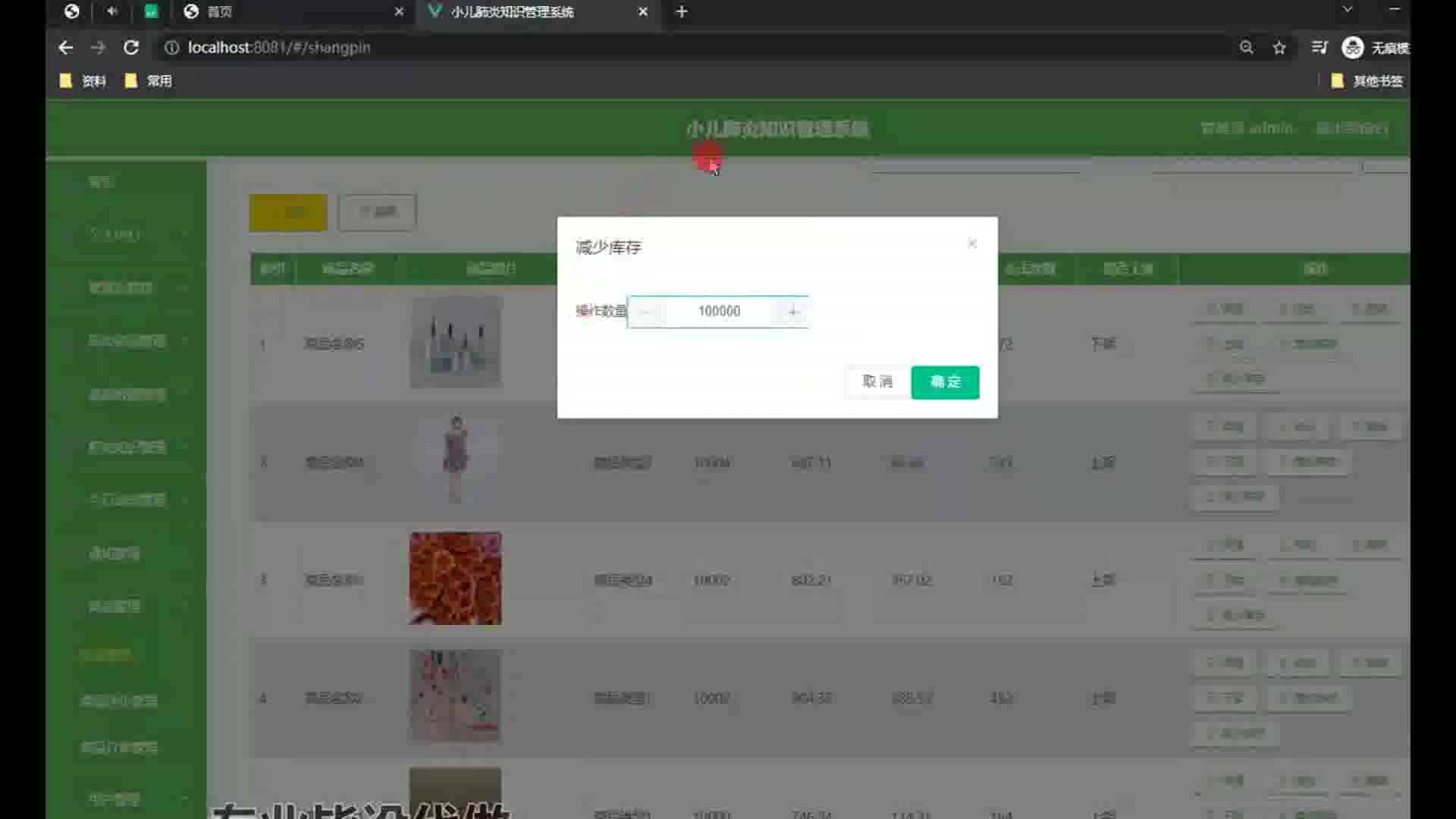Click the red cells product thumbnail in row 3
This screenshot has width=1456, height=819.
(455, 578)
